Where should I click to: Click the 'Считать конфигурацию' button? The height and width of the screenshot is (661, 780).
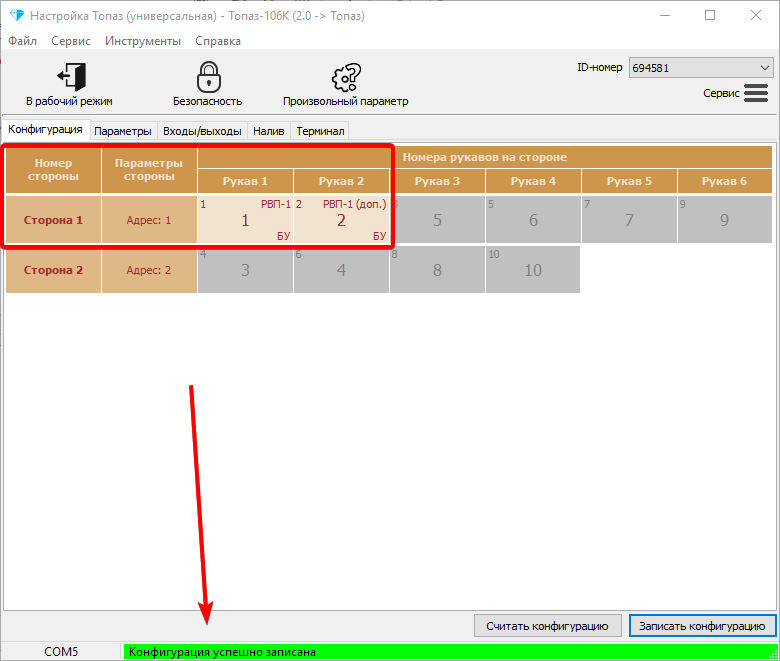point(547,626)
